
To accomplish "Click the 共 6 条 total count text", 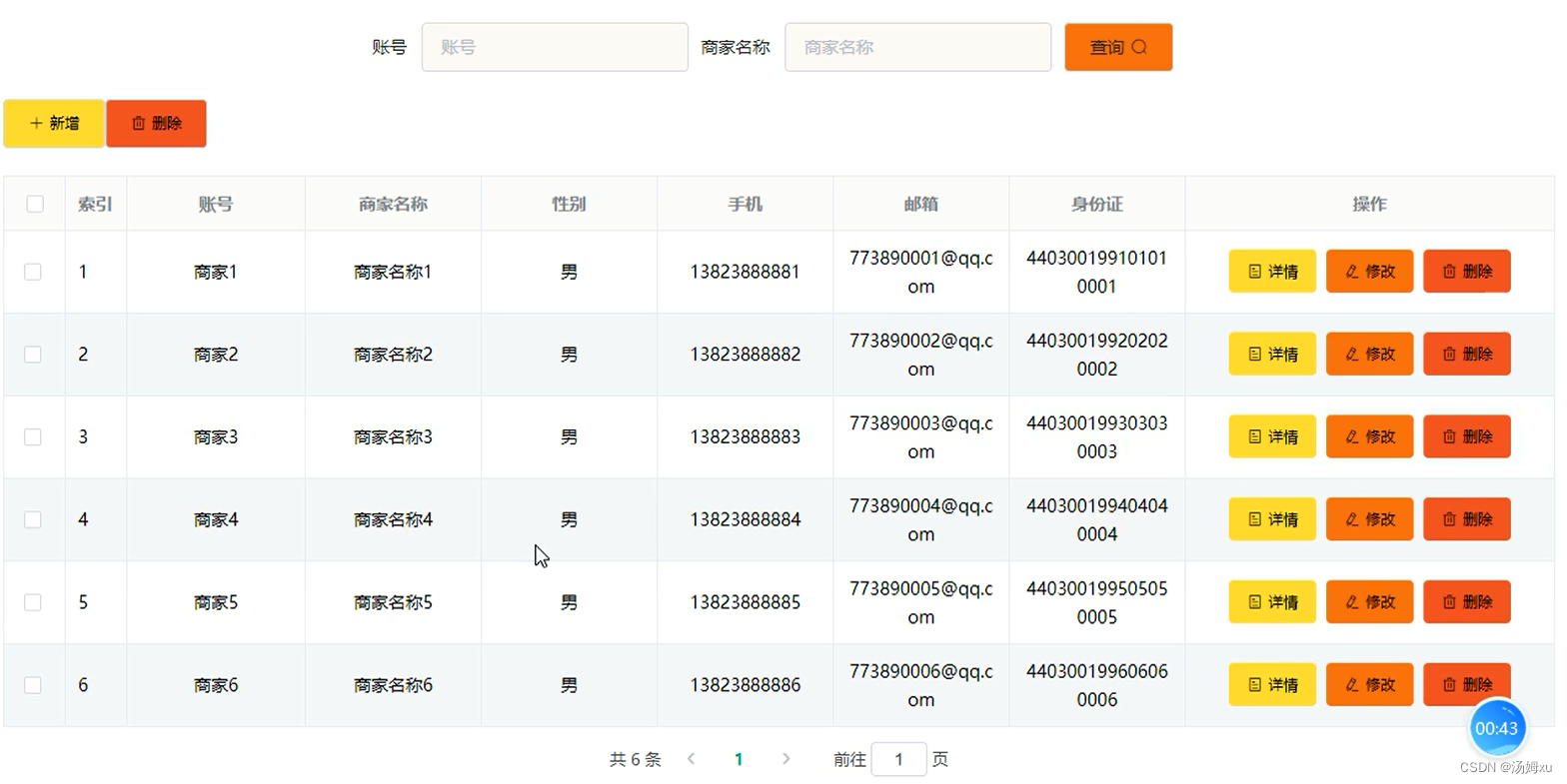I will [x=636, y=759].
